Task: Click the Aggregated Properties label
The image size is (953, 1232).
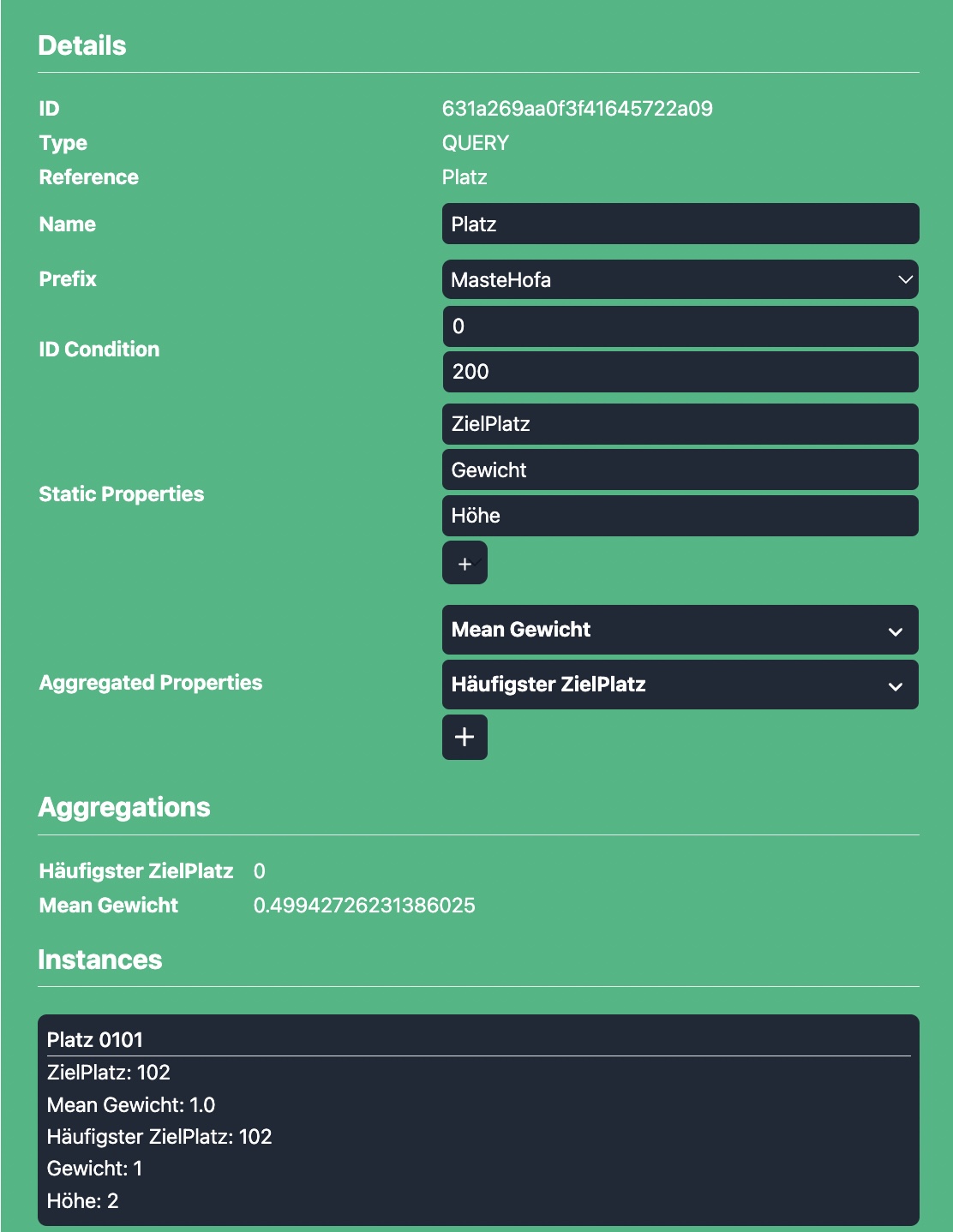Action: (151, 683)
